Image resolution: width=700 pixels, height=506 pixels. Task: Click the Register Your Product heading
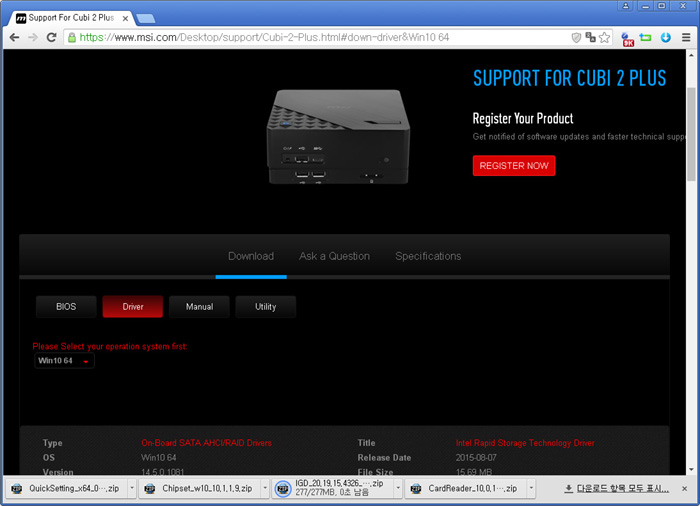523,118
